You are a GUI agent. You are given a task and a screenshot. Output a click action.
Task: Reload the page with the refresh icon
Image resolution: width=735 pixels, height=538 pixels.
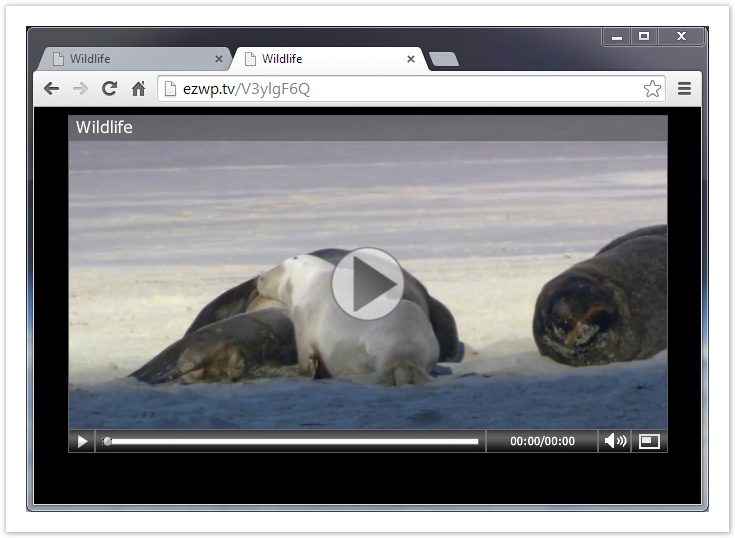109,88
